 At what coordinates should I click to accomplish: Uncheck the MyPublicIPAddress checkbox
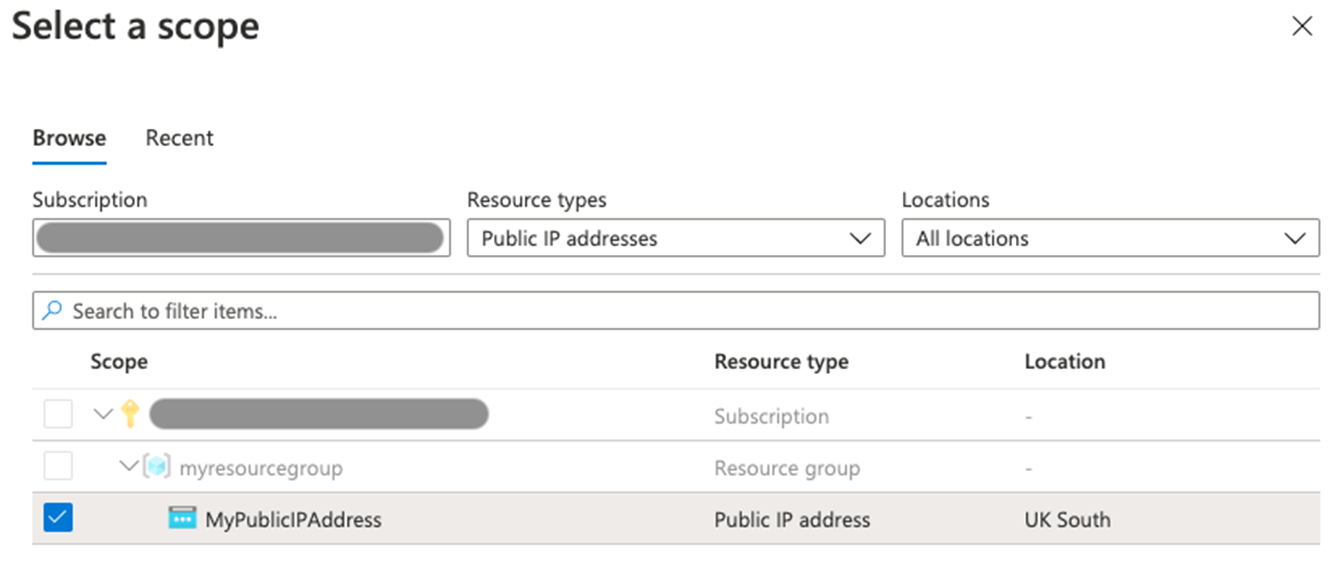[58, 518]
